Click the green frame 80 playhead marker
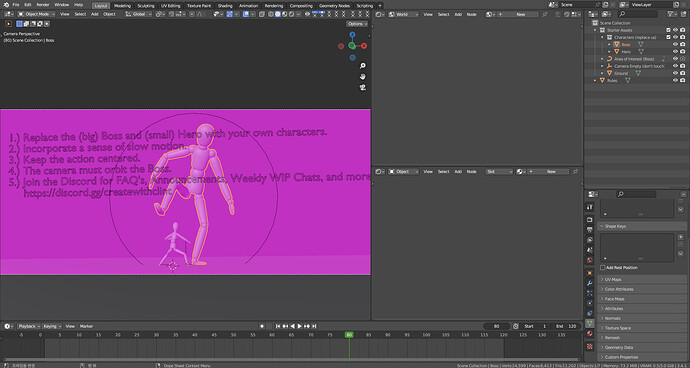This screenshot has height=368, width=690. (349, 335)
